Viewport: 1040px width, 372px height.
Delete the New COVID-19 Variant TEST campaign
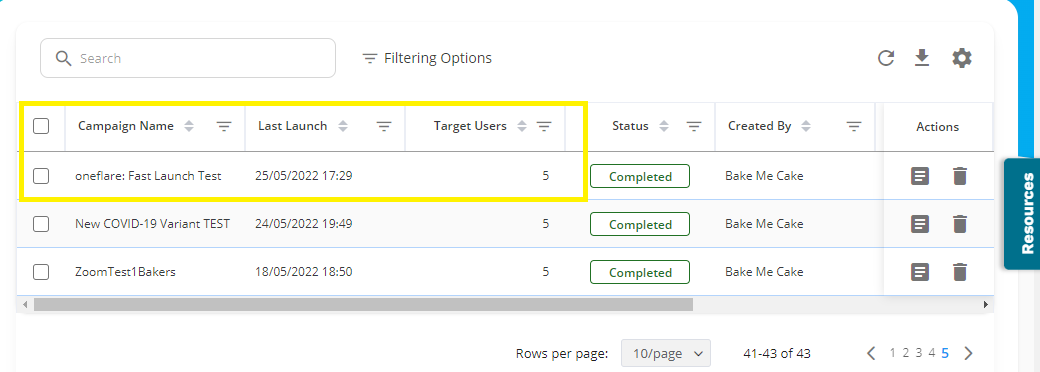[x=960, y=224]
